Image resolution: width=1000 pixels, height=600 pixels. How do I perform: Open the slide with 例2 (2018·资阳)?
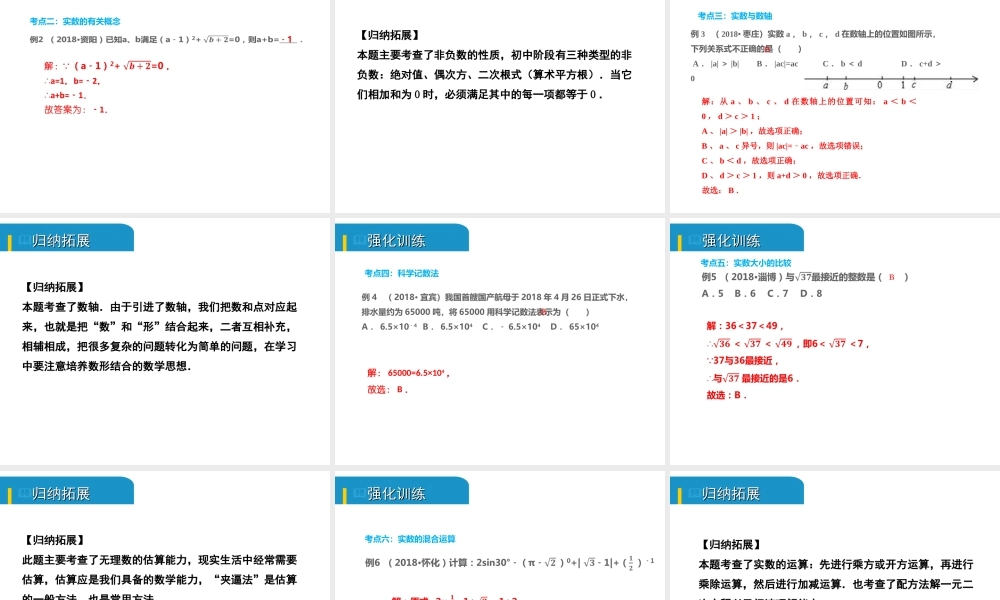[x=165, y=106]
